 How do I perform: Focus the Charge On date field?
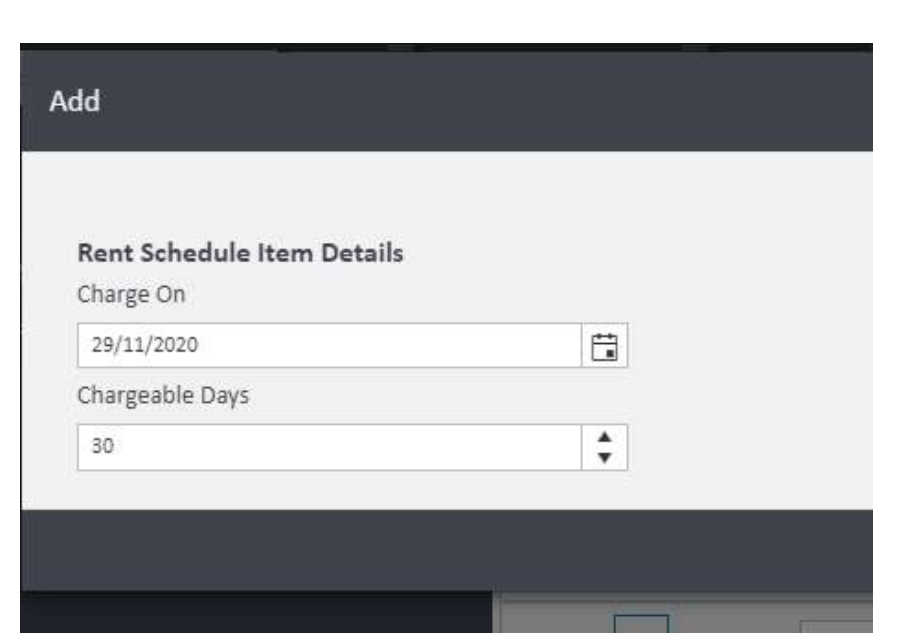click(330, 346)
